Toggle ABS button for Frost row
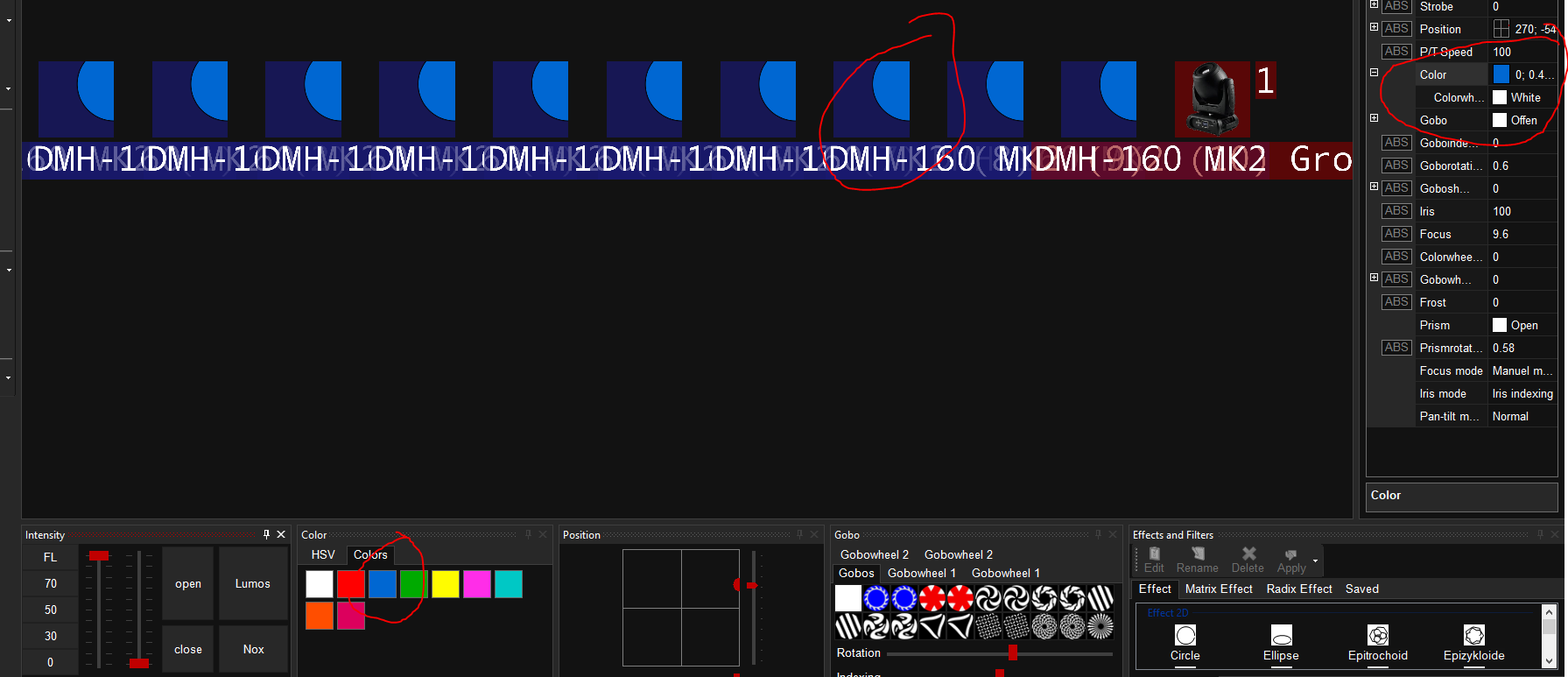The width and height of the screenshot is (1568, 677). point(1396,302)
